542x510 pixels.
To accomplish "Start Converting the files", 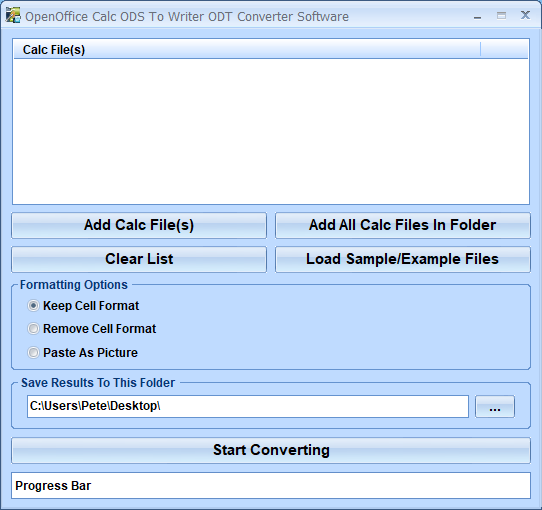I will [271, 450].
